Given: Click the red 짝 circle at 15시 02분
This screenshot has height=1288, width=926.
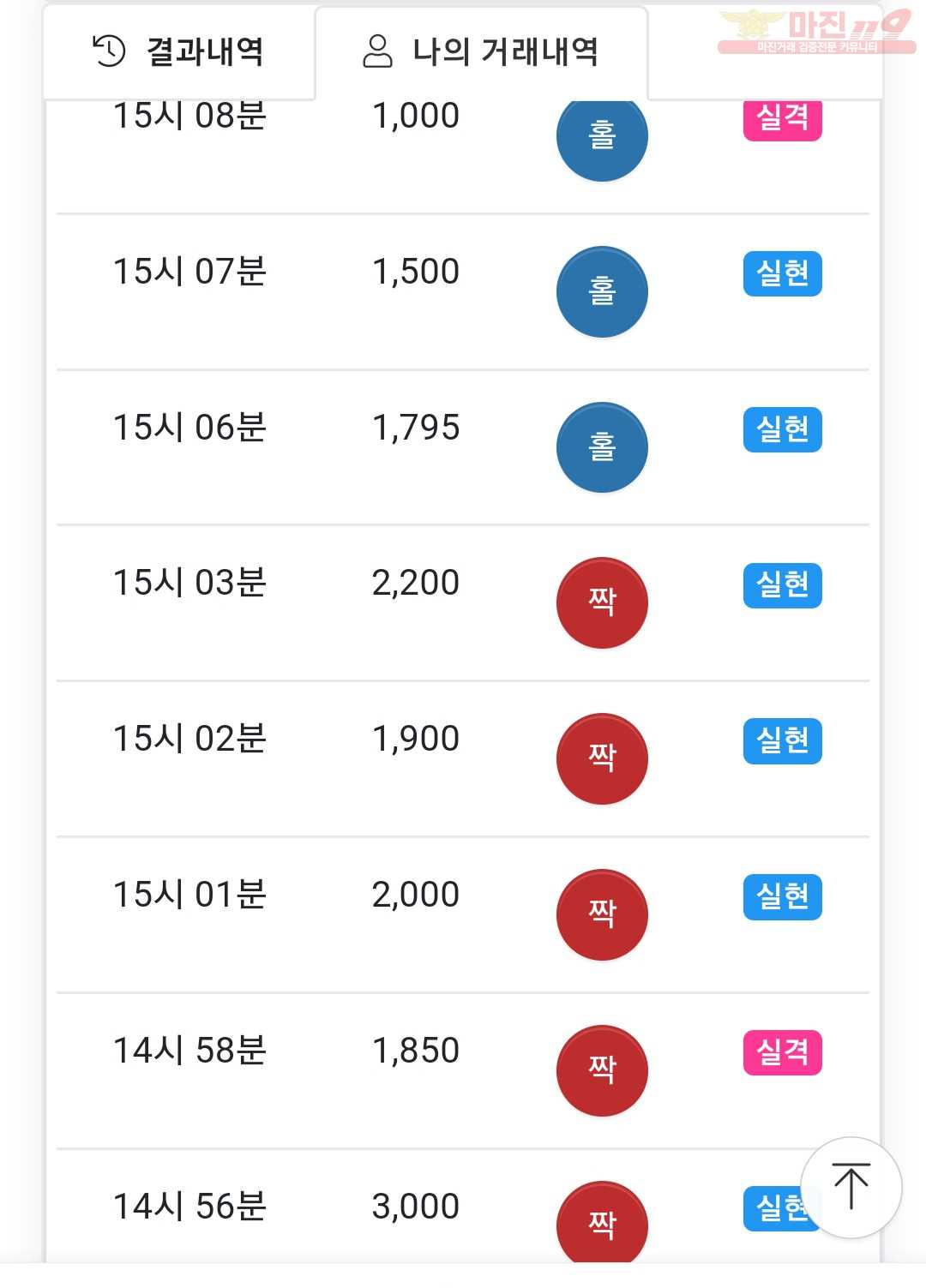Looking at the screenshot, I should [x=602, y=759].
